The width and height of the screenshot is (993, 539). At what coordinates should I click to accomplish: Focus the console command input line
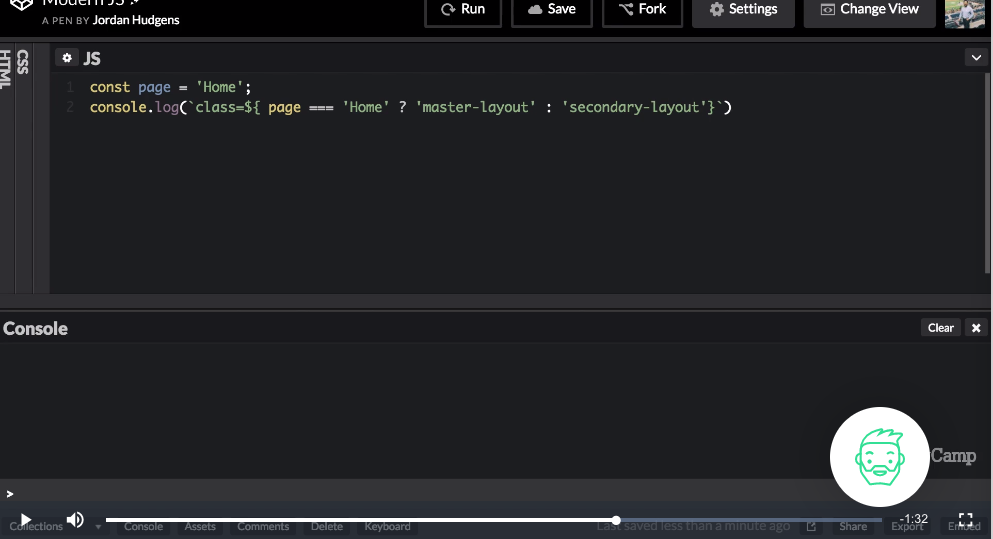400,493
